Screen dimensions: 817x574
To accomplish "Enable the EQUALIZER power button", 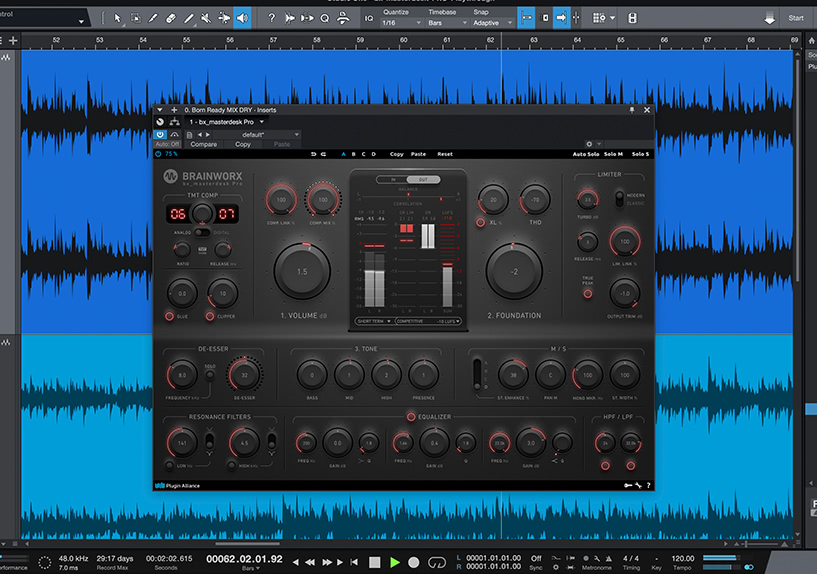I will point(411,417).
